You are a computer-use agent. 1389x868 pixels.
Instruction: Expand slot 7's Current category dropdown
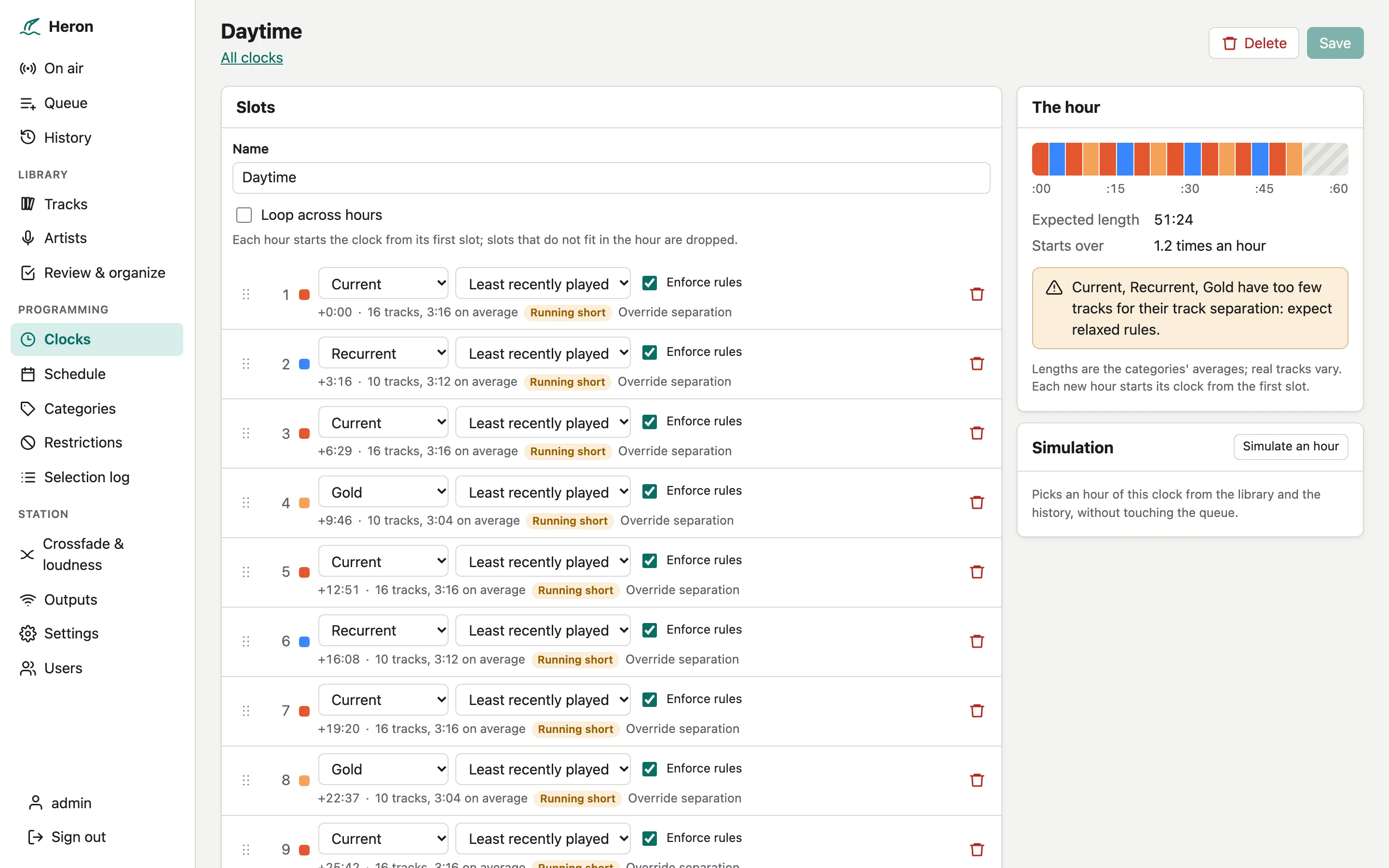click(x=383, y=700)
